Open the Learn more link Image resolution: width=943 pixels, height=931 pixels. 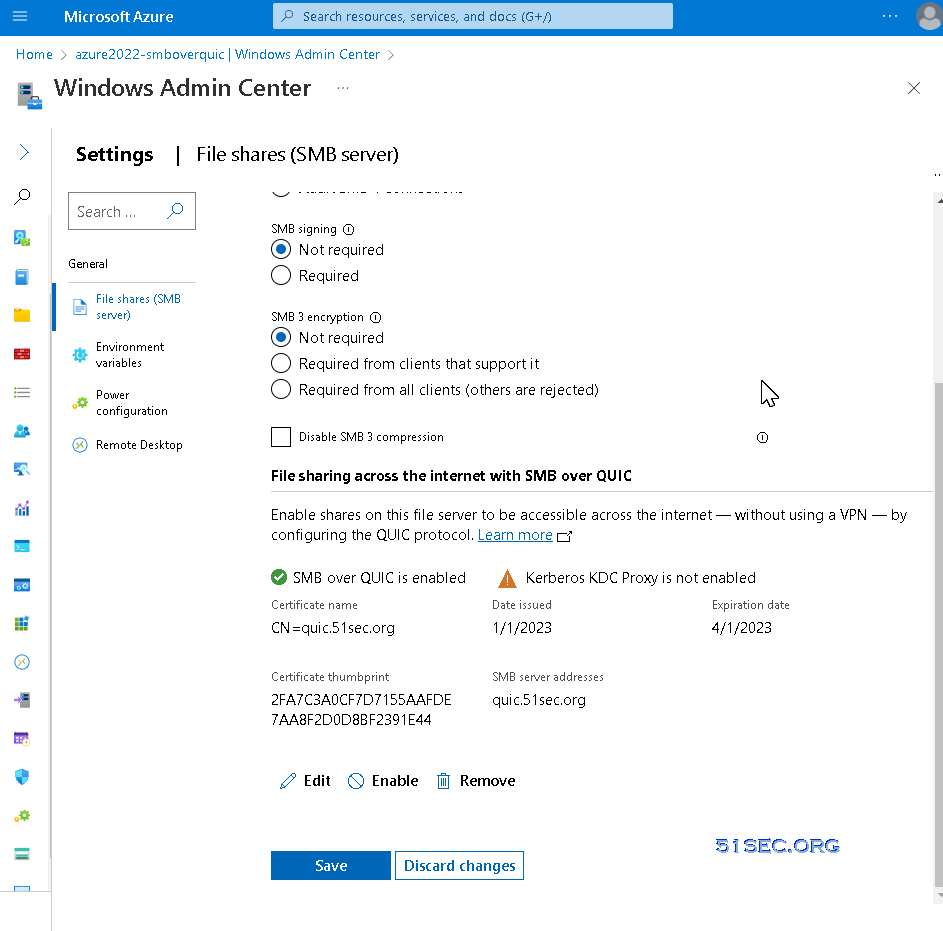point(515,535)
